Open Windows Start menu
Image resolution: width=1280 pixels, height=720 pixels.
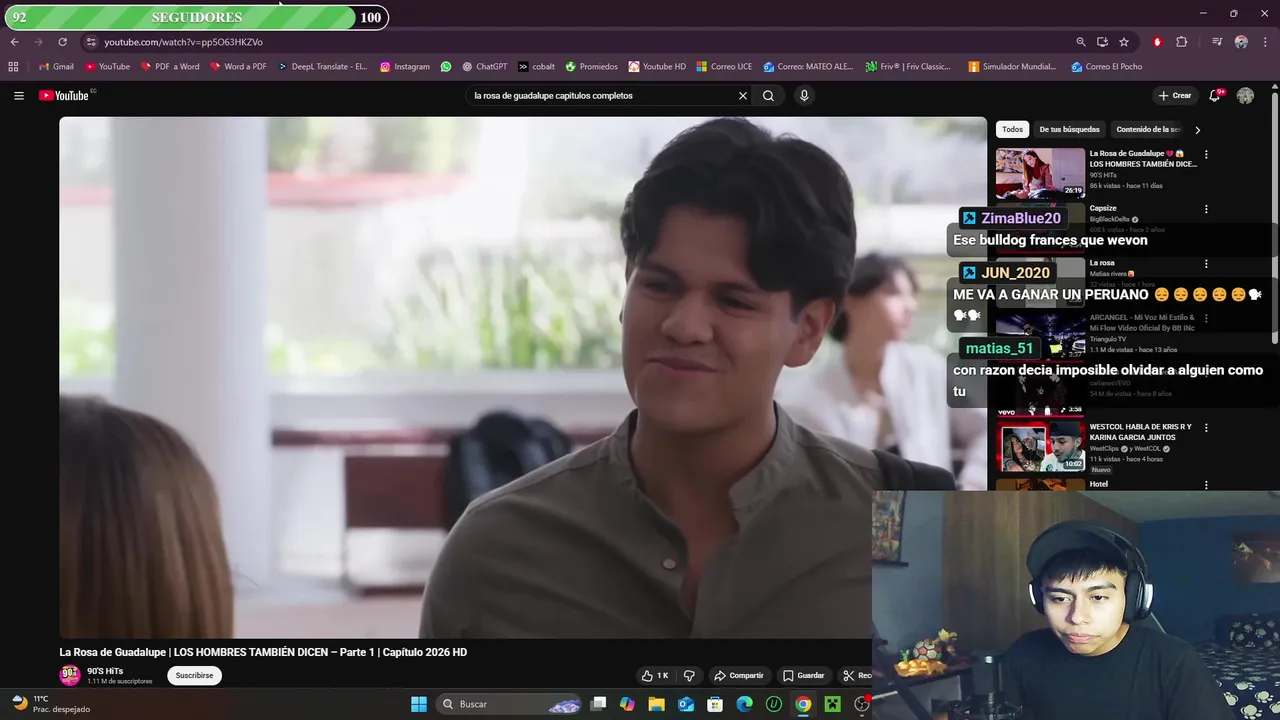[x=419, y=704]
